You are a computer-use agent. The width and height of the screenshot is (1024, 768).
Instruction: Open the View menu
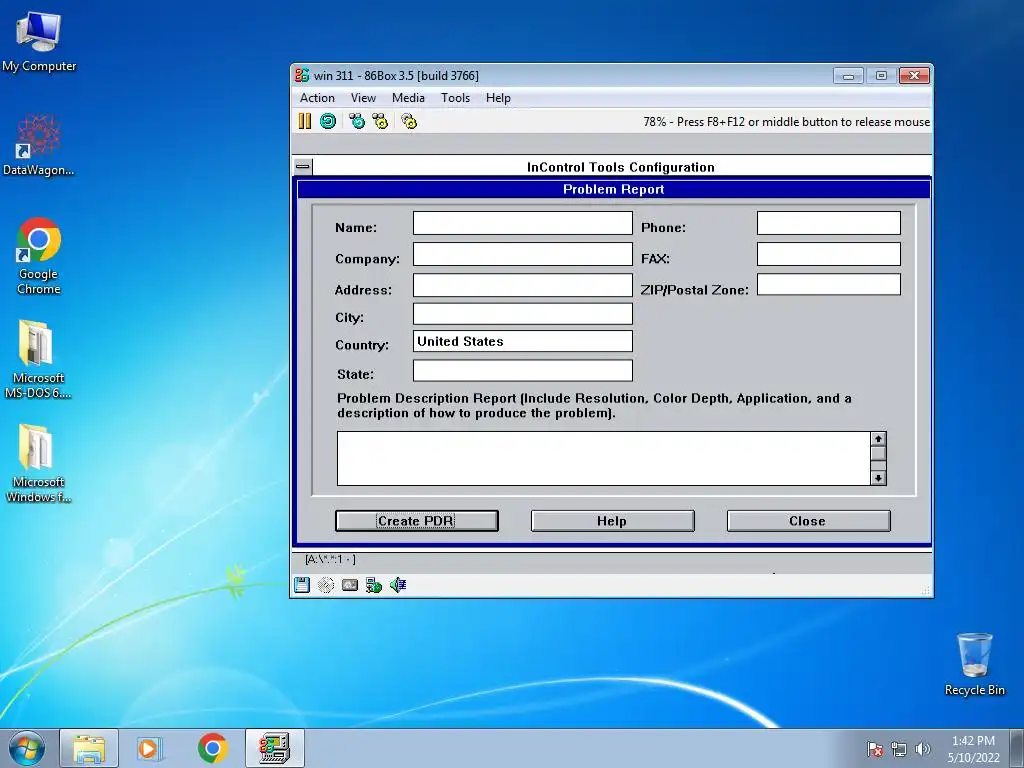pyautogui.click(x=363, y=97)
